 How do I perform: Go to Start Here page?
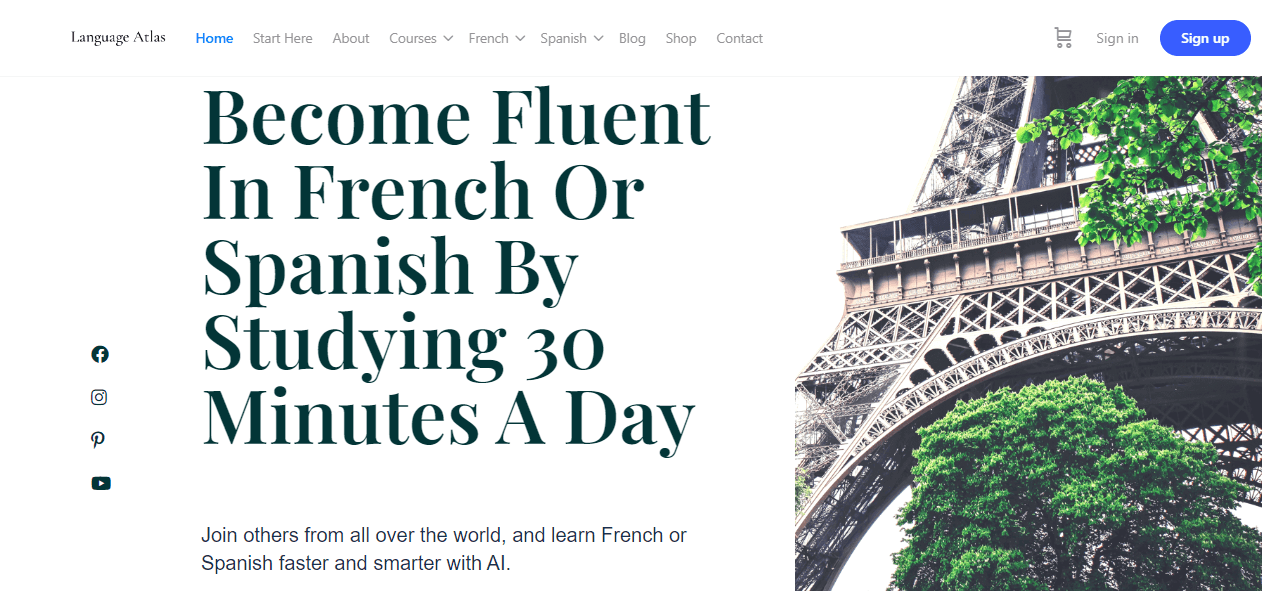(x=282, y=38)
